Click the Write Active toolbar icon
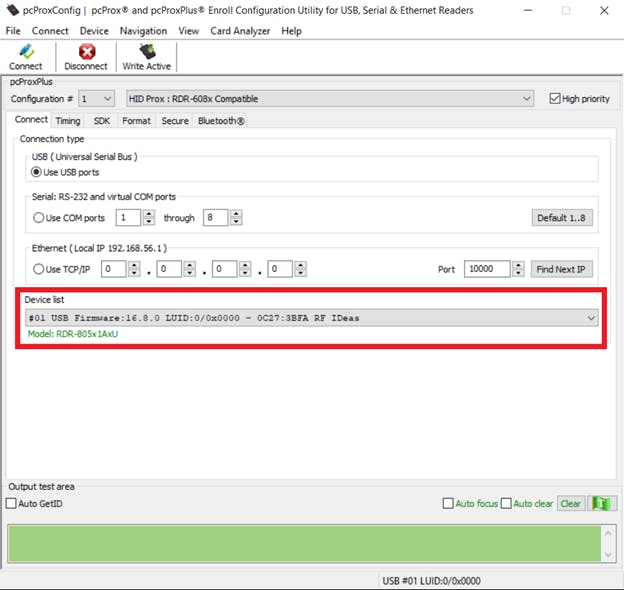This screenshot has width=624, height=590. tap(147, 58)
